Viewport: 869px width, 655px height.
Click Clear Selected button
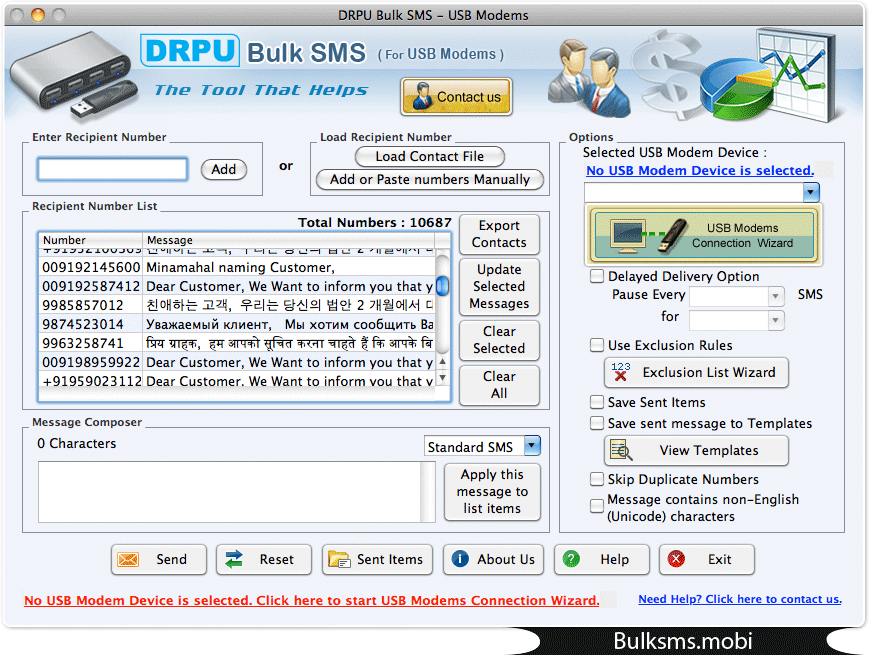(x=499, y=340)
